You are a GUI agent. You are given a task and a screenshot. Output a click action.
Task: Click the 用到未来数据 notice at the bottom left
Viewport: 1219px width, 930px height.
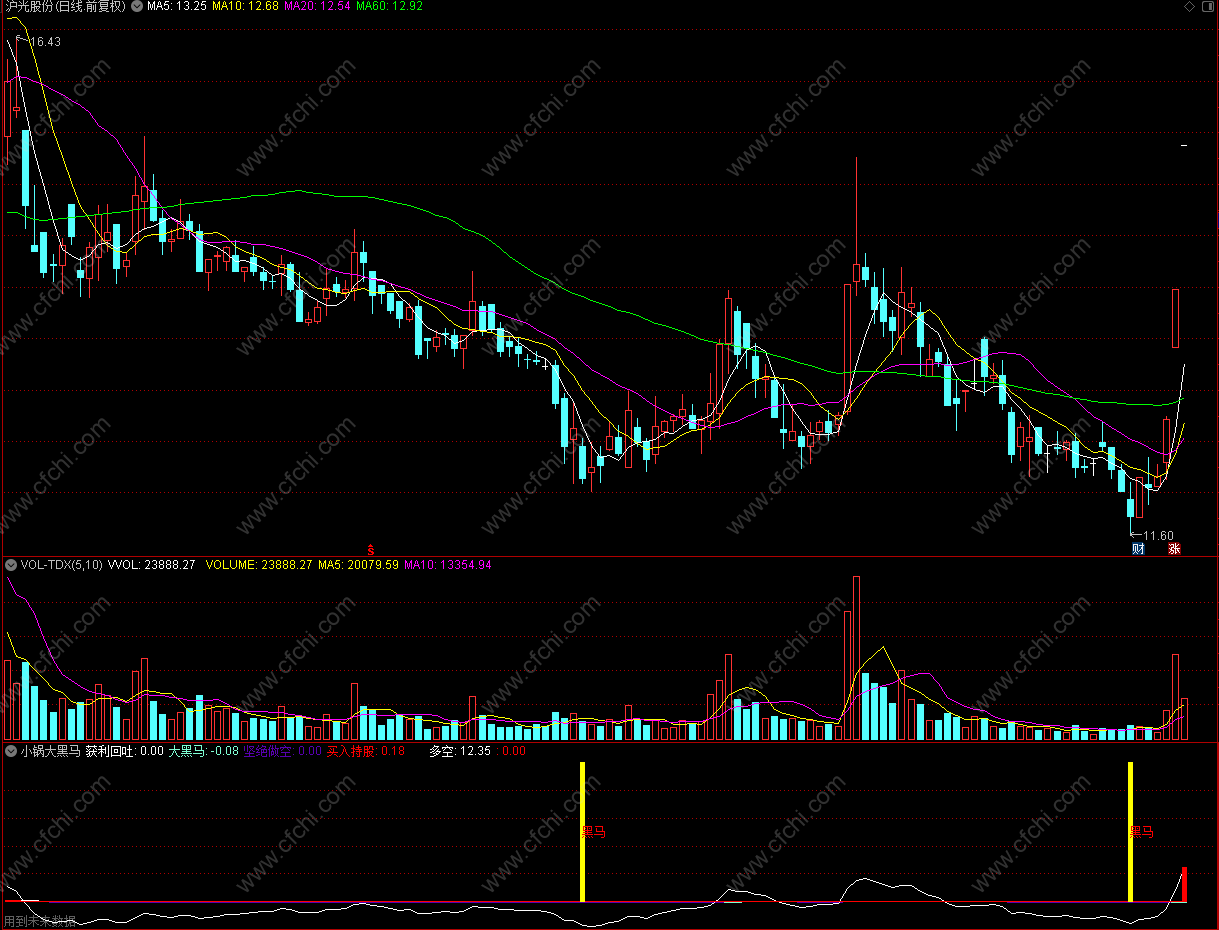[39, 921]
